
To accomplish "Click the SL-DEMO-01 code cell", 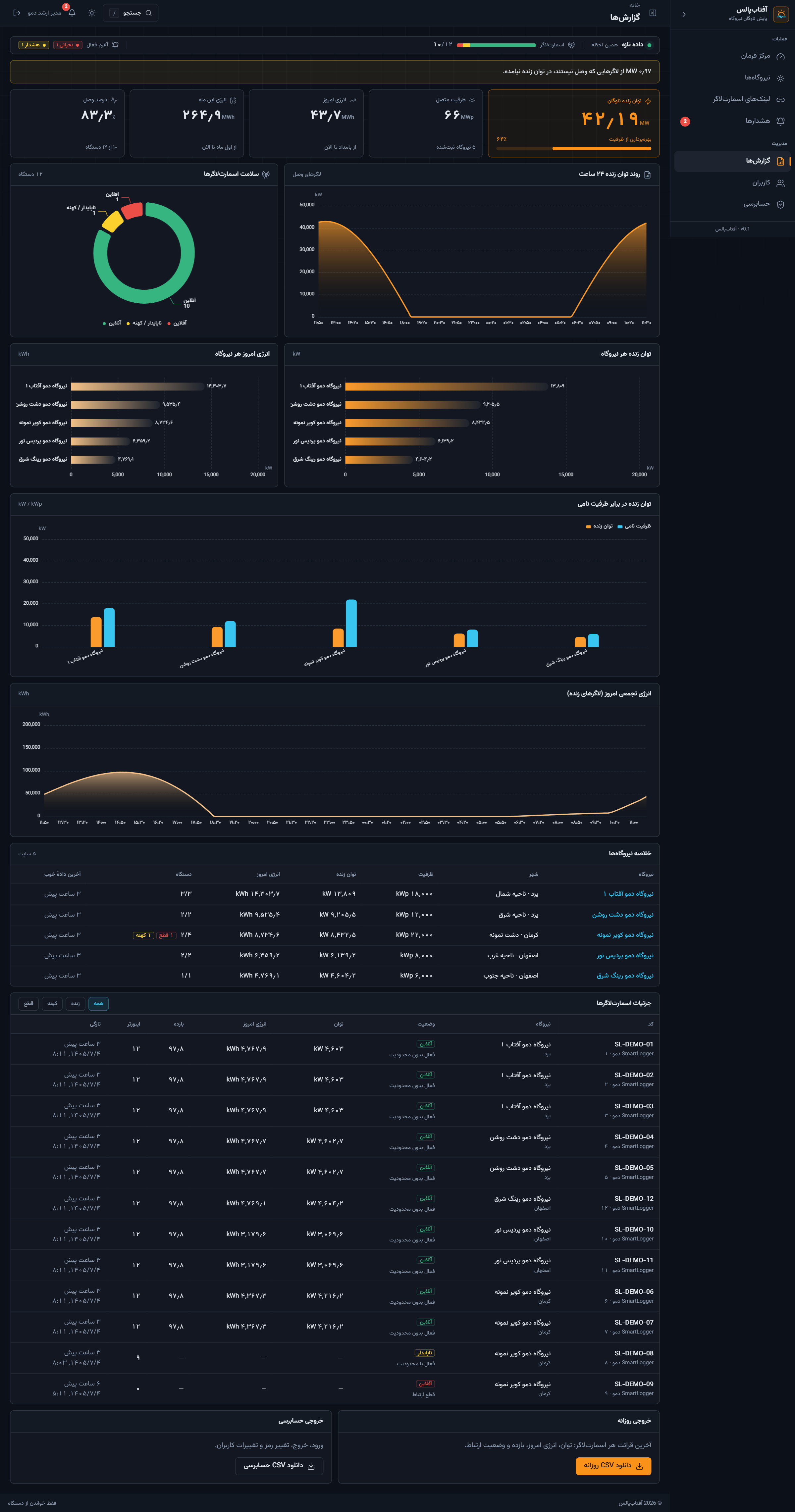I will pos(634,1044).
